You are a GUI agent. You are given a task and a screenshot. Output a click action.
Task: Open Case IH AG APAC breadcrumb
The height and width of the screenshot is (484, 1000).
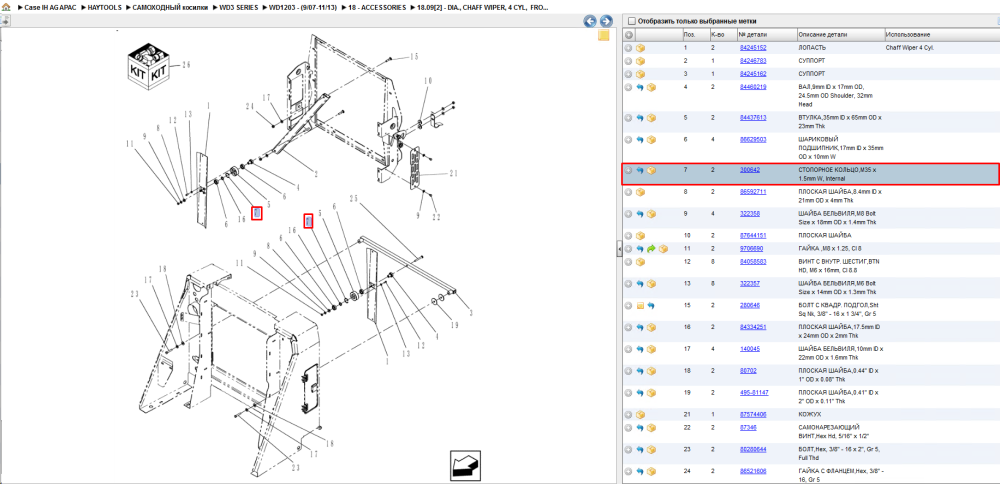click(x=49, y=7)
